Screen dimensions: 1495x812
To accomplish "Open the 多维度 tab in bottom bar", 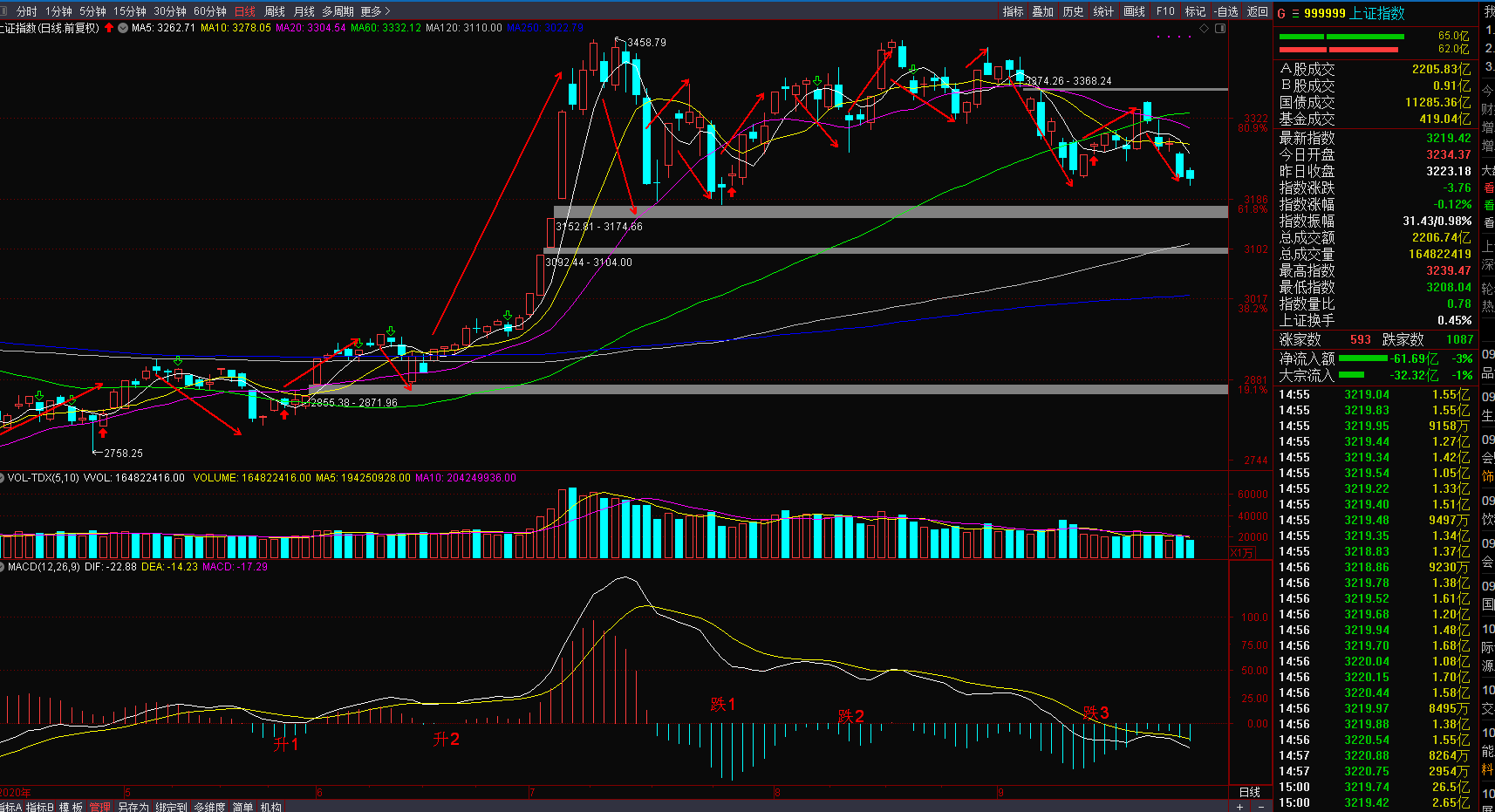I will (x=209, y=807).
